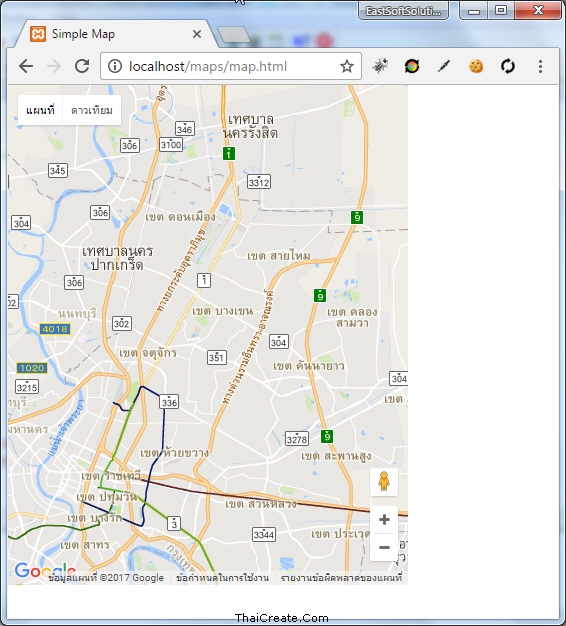Click the circular arrows refresh extension
This screenshot has height=626, width=566.
point(508,66)
